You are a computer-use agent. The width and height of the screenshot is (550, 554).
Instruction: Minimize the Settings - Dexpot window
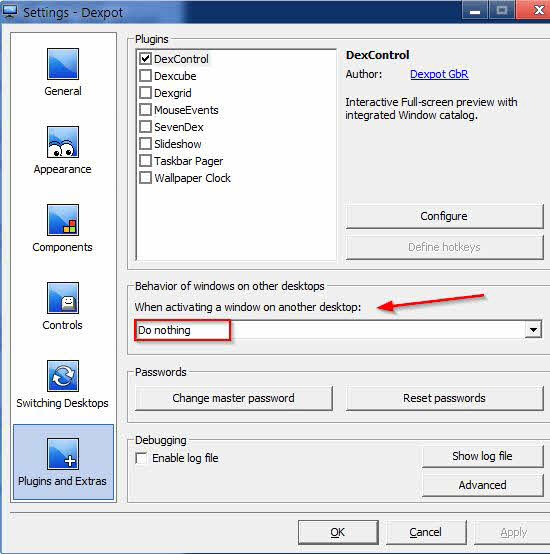tap(475, 11)
